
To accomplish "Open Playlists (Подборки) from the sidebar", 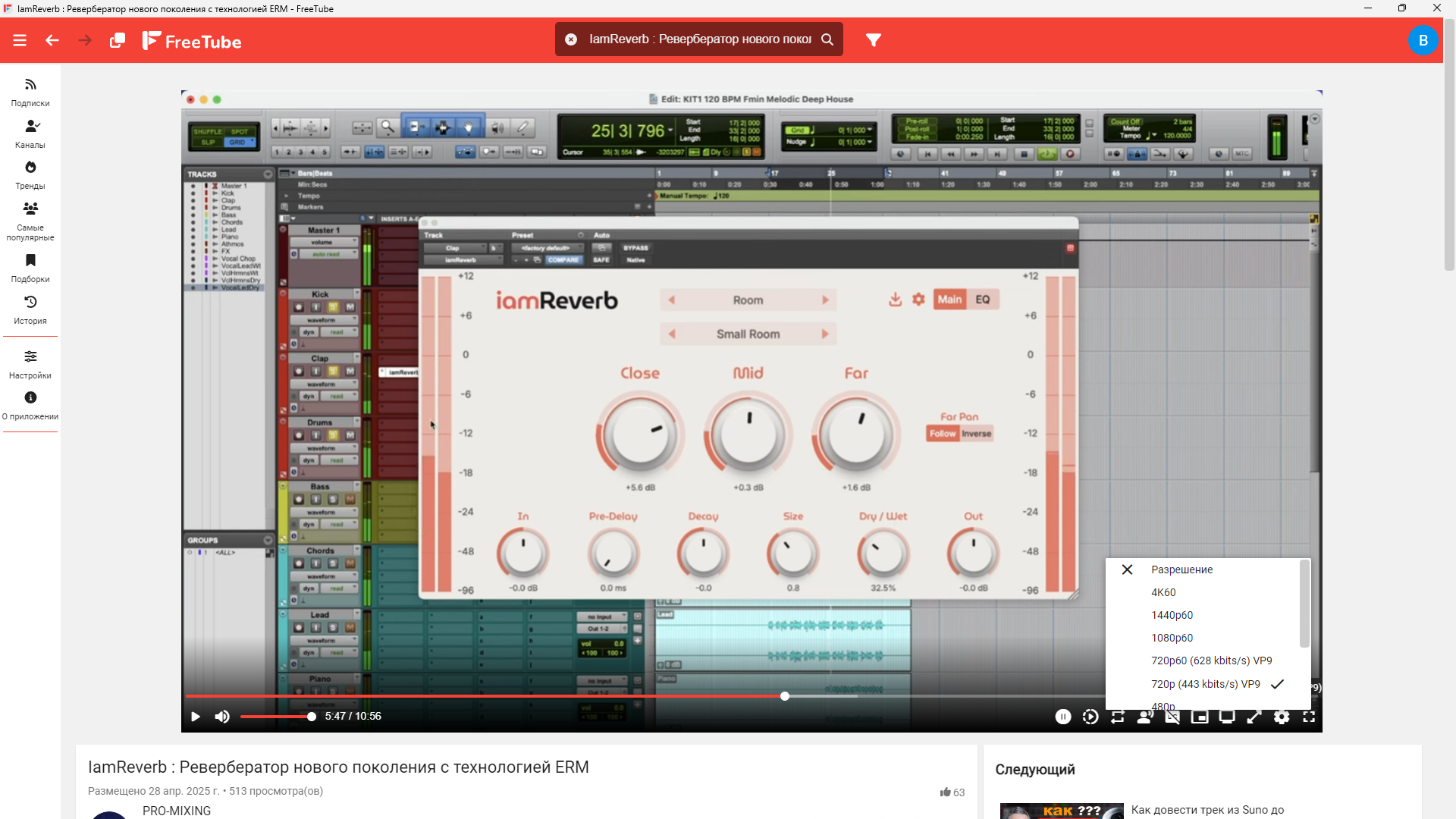I will [30, 268].
